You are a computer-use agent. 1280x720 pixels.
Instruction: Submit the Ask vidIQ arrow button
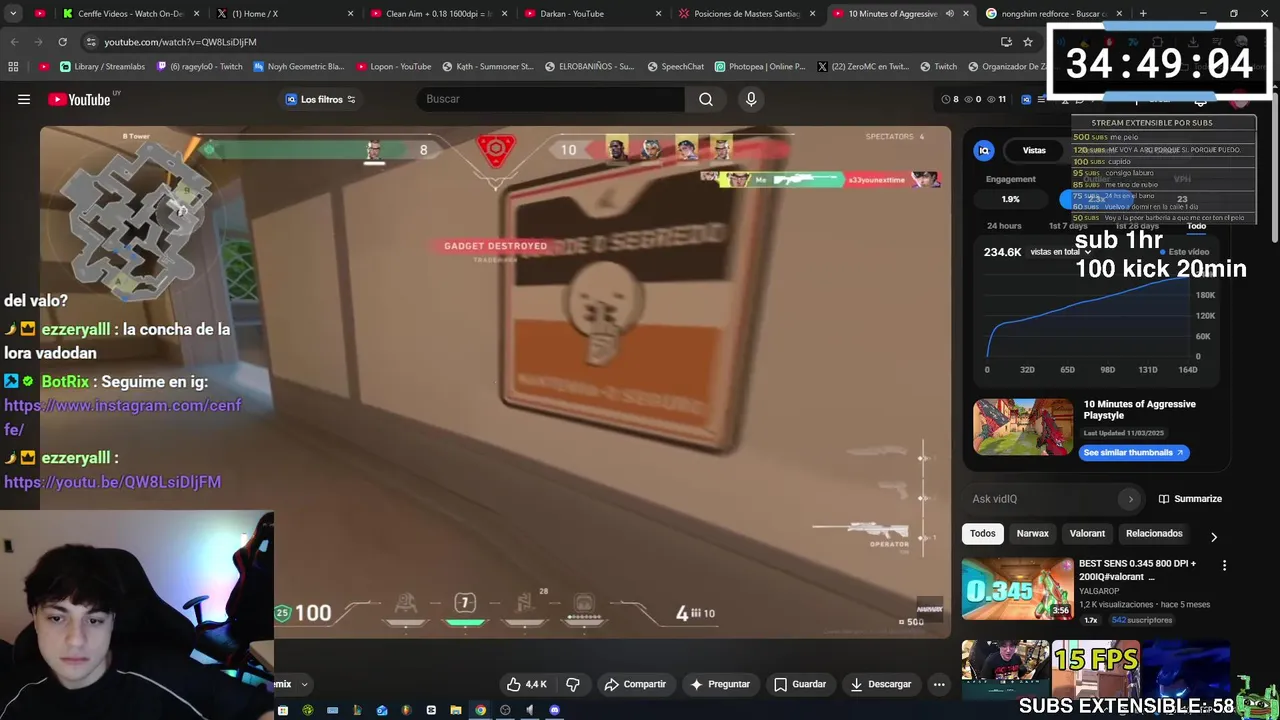[1131, 499]
